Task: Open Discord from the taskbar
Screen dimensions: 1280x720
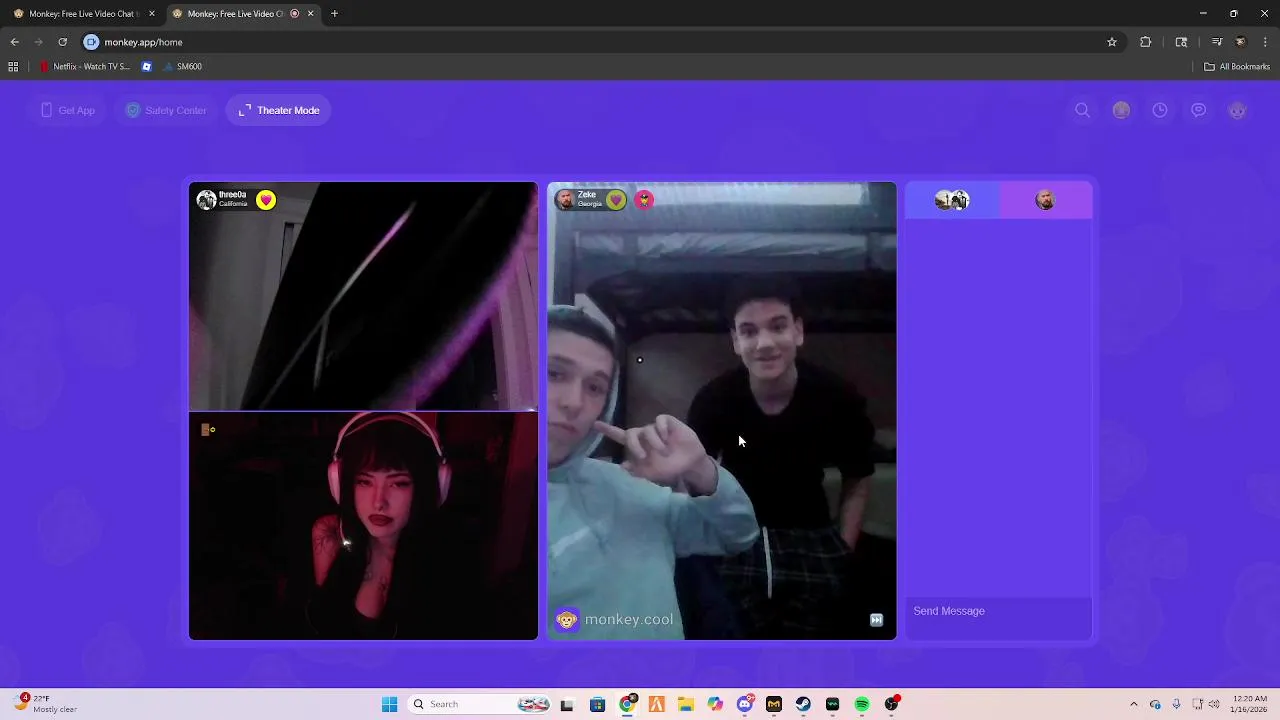Action: (x=744, y=704)
